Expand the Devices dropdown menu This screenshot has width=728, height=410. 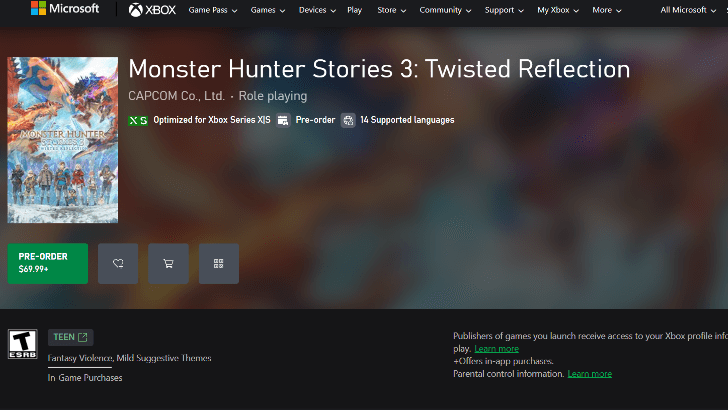click(317, 10)
